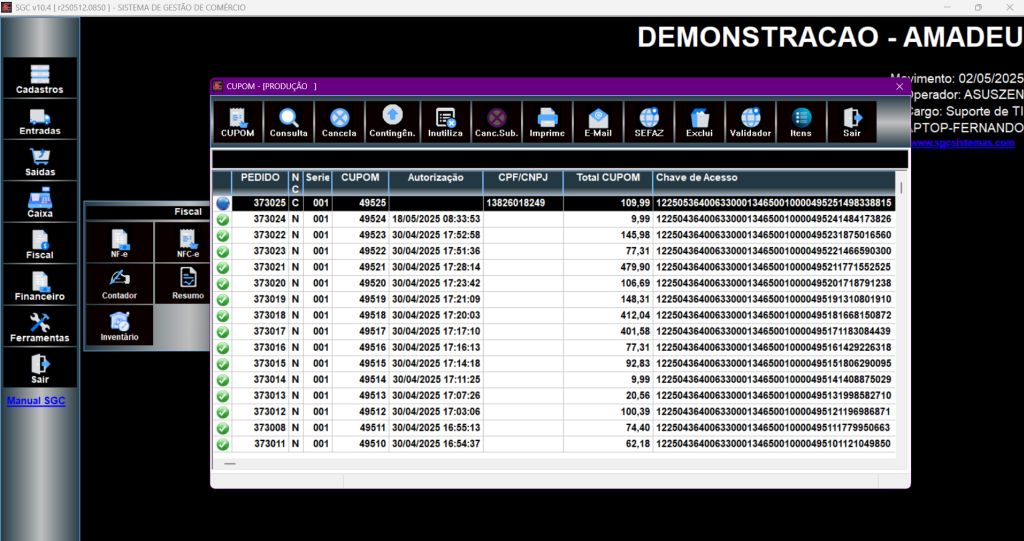Image resolution: width=1024 pixels, height=541 pixels.
Task: Select total cell 92,83
Action: 607,363
